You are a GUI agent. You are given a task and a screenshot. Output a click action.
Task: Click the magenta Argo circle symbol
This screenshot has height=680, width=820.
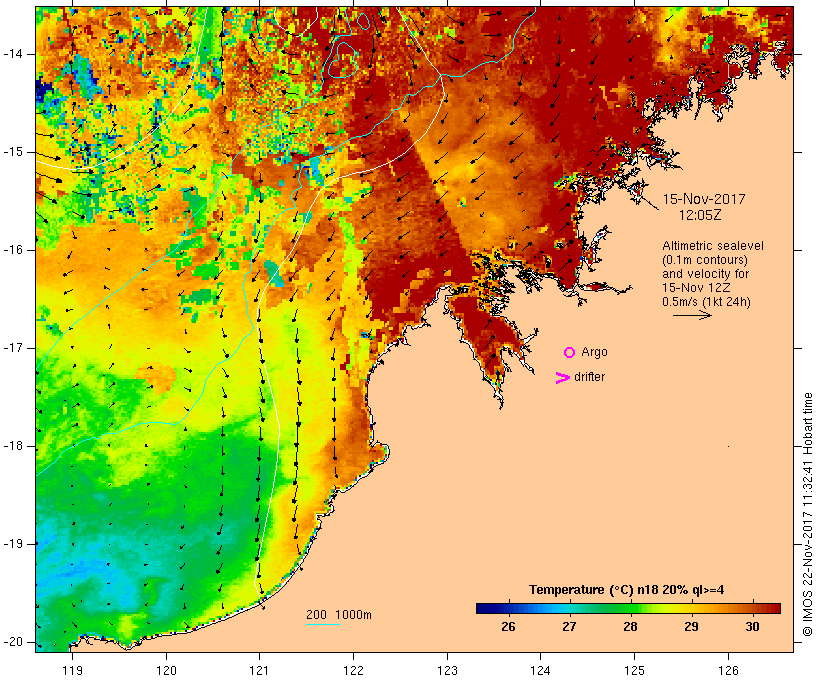pyautogui.click(x=570, y=353)
